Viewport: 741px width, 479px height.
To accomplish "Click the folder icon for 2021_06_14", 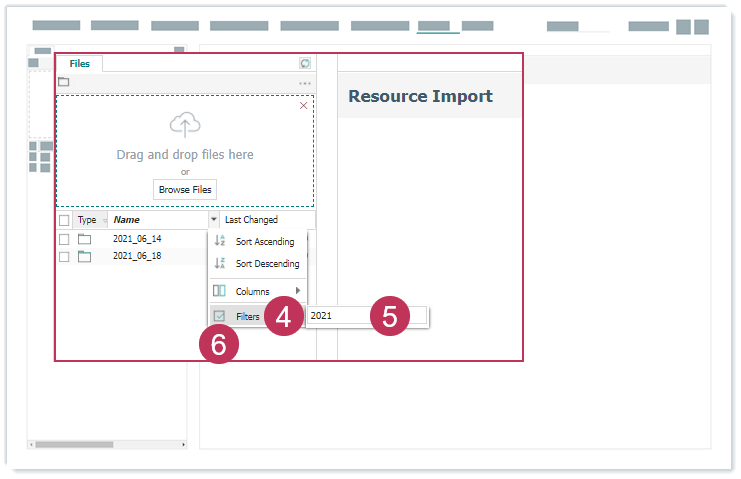I will tap(85, 239).
